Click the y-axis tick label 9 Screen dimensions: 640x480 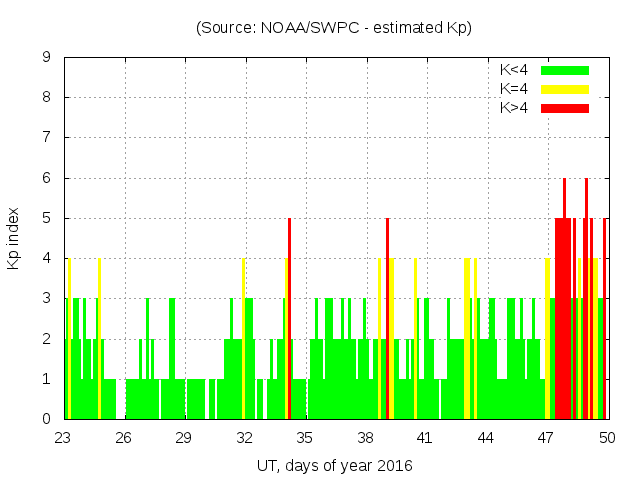click(47, 58)
